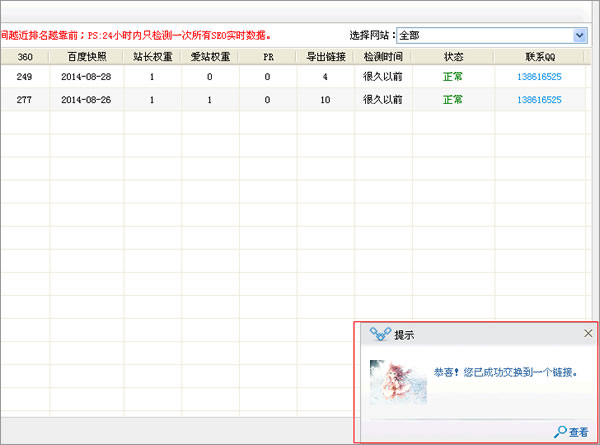Click the 正常 status in the second row
The height and width of the screenshot is (445, 600).
(x=453, y=100)
